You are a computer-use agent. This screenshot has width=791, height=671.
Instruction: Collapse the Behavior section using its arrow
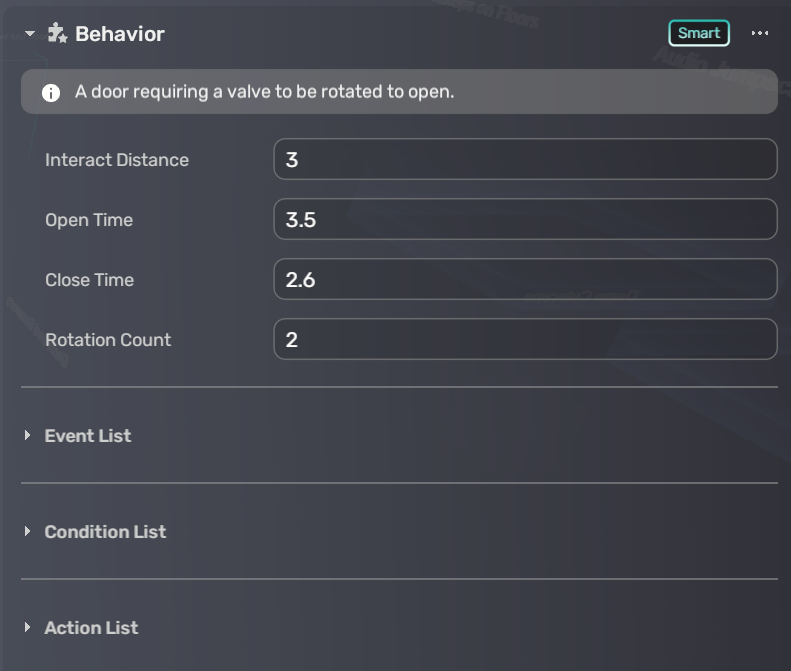pos(30,34)
